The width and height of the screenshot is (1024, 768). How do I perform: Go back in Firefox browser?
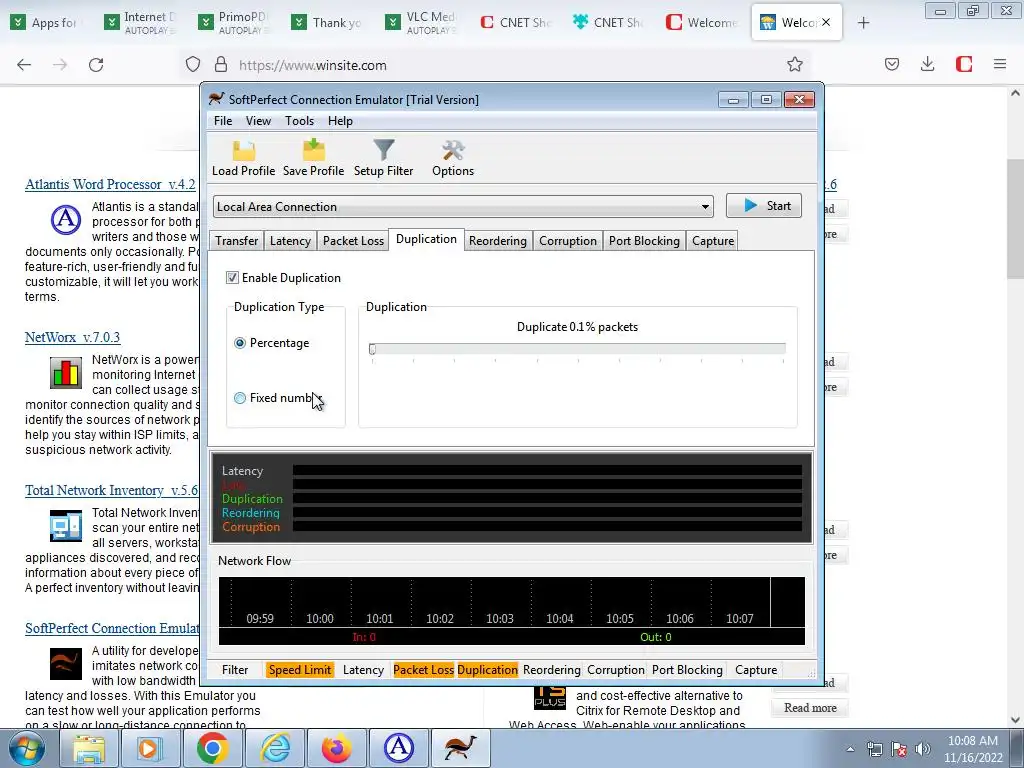(x=24, y=65)
